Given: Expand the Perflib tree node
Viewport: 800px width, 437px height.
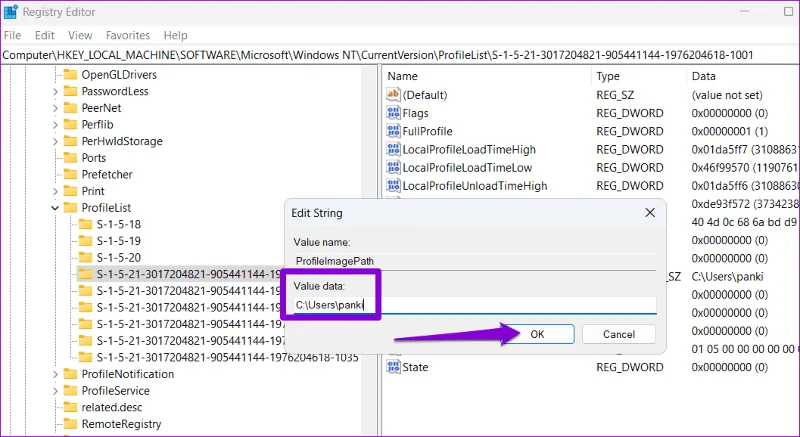Looking at the screenshot, I should coord(55,125).
